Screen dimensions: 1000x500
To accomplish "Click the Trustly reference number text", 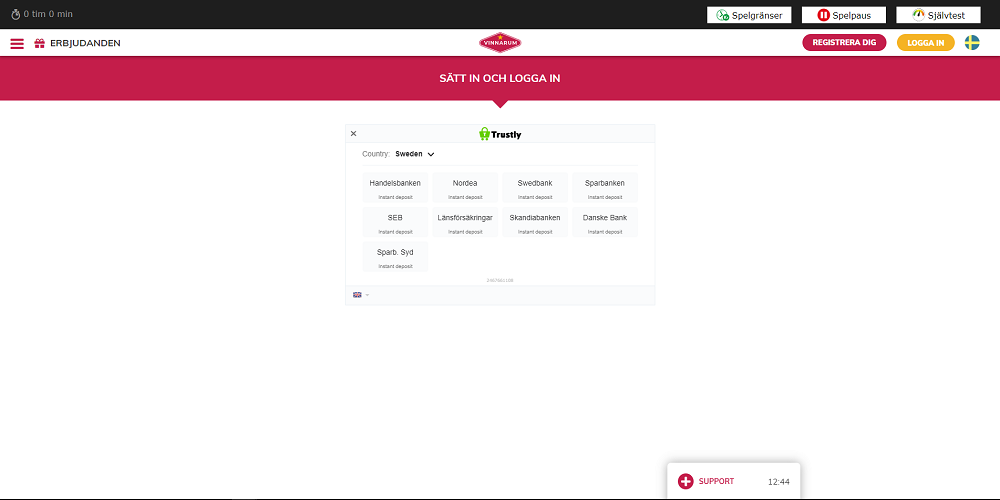I will [500, 280].
